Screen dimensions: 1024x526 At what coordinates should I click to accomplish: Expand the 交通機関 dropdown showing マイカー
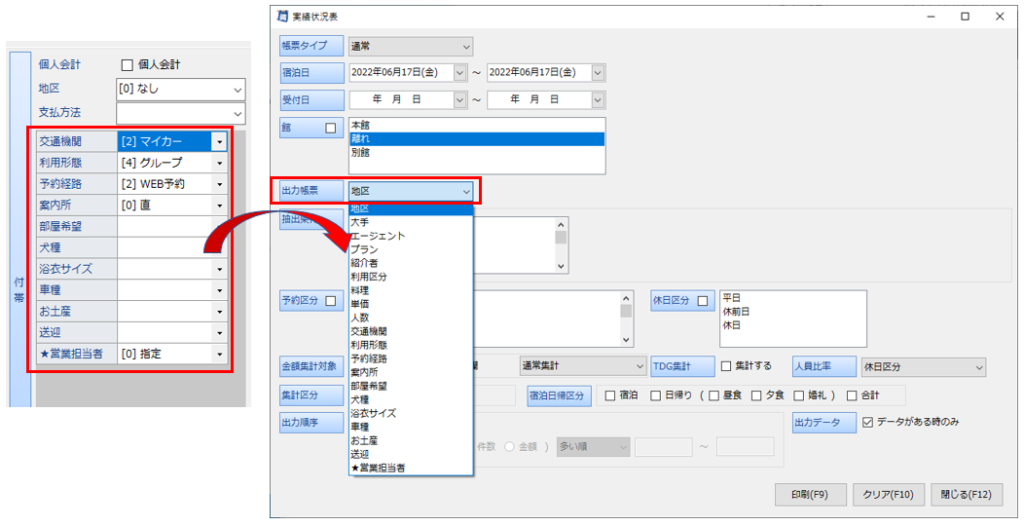click(219, 142)
